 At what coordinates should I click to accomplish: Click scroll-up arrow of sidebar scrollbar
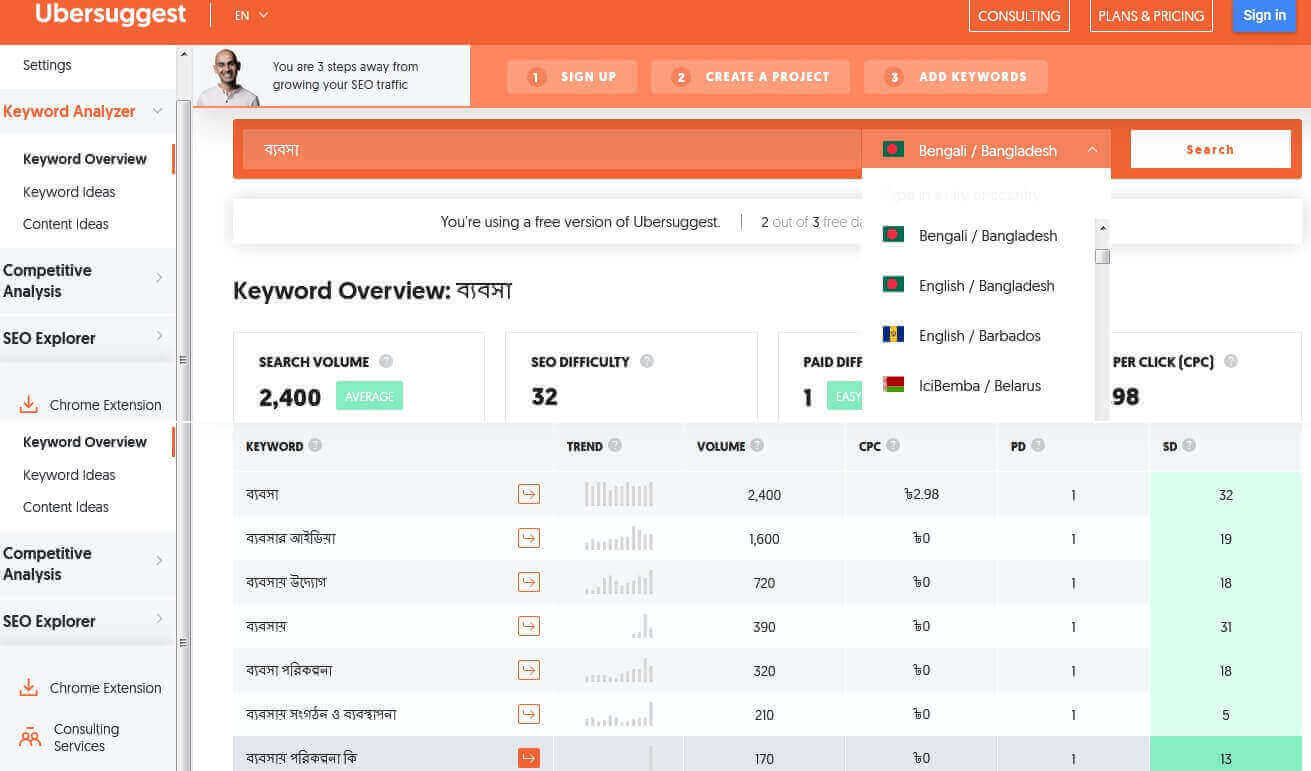click(183, 54)
